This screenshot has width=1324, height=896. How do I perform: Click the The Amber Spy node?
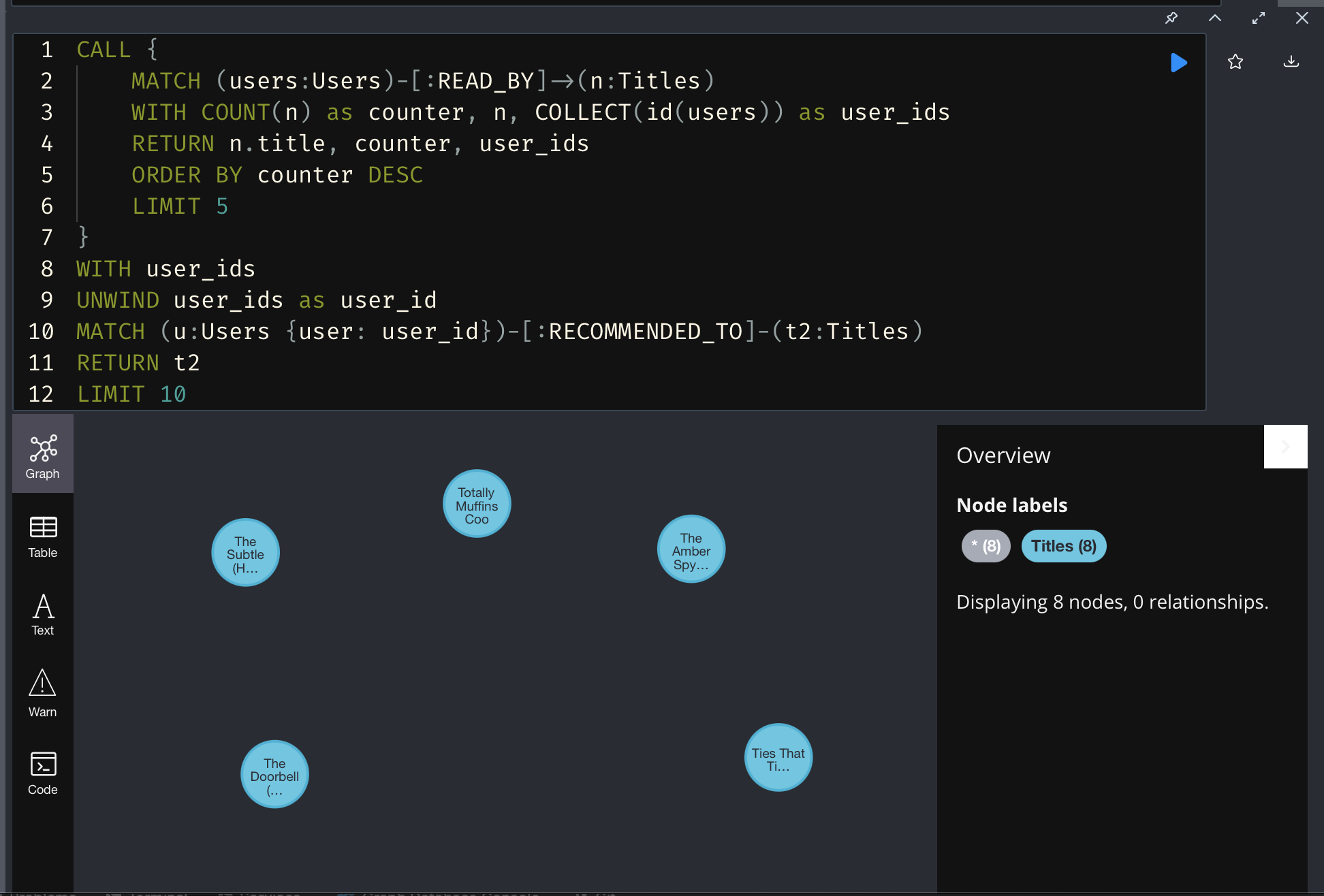691,549
